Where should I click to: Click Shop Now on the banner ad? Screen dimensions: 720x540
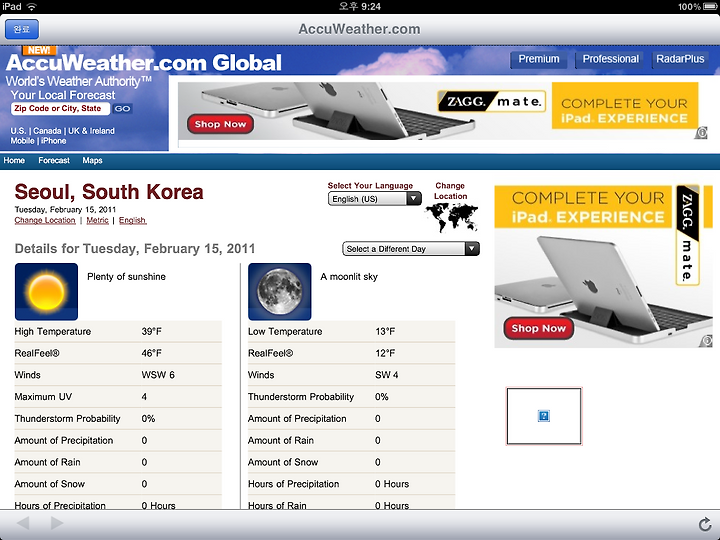[220, 124]
